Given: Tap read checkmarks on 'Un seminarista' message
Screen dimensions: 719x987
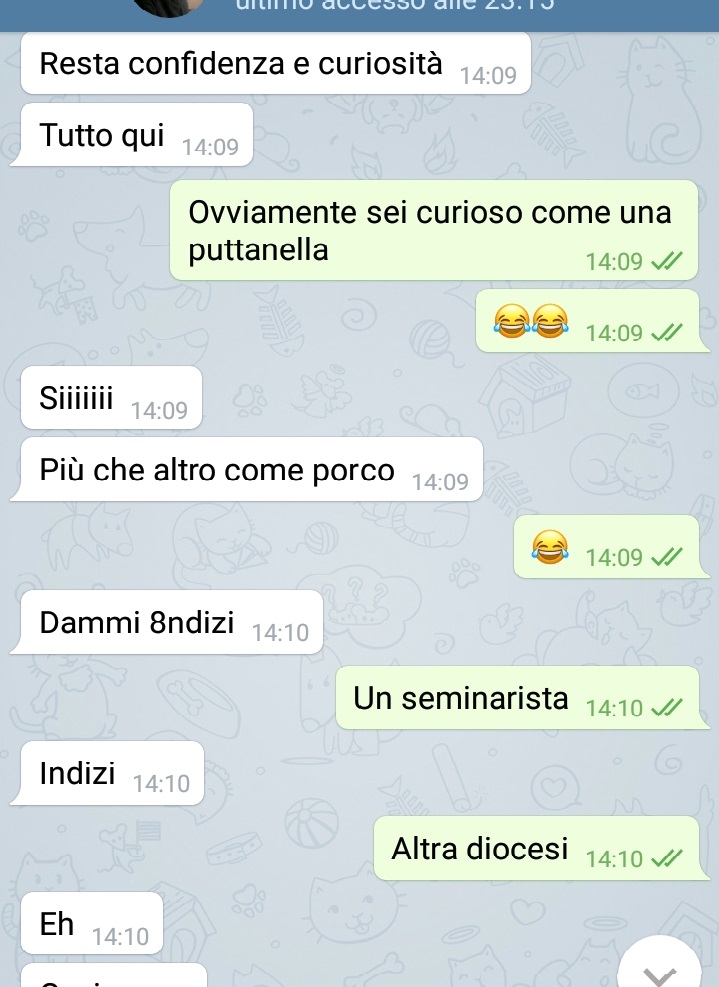Looking at the screenshot, I should (x=667, y=709).
